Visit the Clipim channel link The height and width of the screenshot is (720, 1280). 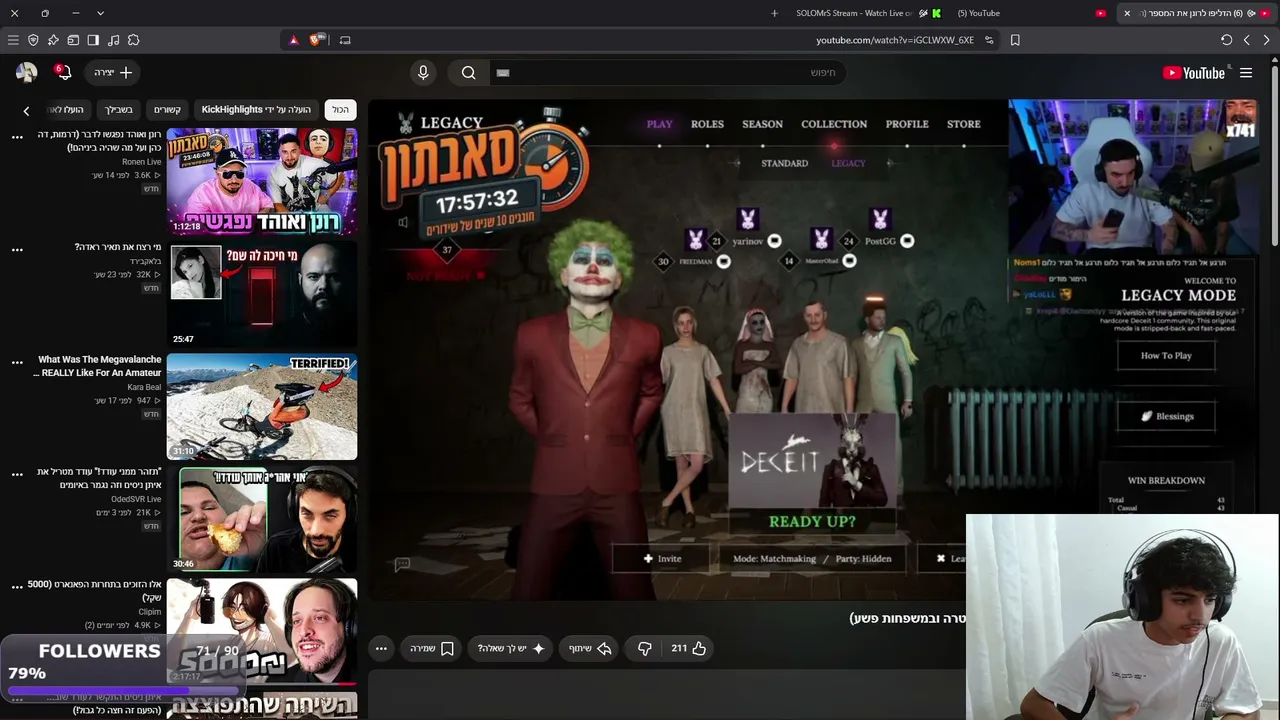point(149,612)
